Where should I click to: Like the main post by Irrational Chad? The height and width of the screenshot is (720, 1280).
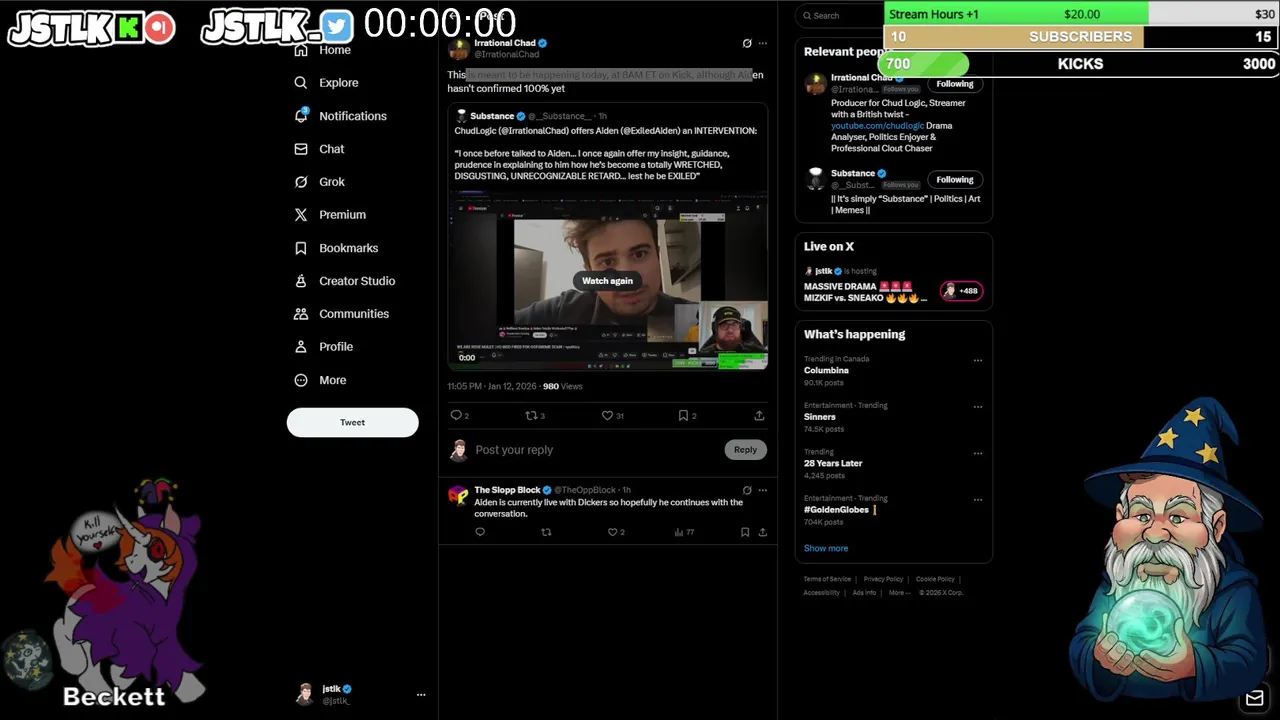[x=607, y=415]
